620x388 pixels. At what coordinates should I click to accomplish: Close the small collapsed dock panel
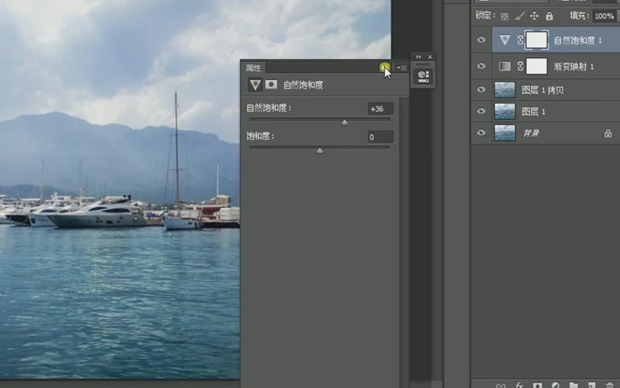point(430,57)
